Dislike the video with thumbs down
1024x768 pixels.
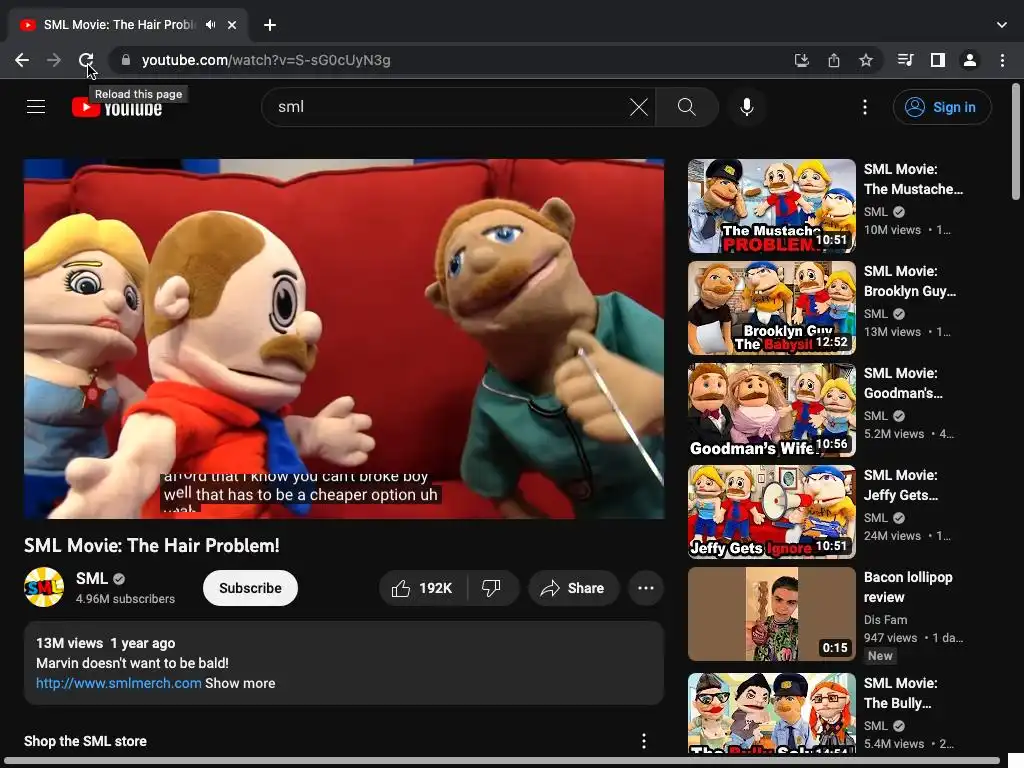click(x=492, y=588)
